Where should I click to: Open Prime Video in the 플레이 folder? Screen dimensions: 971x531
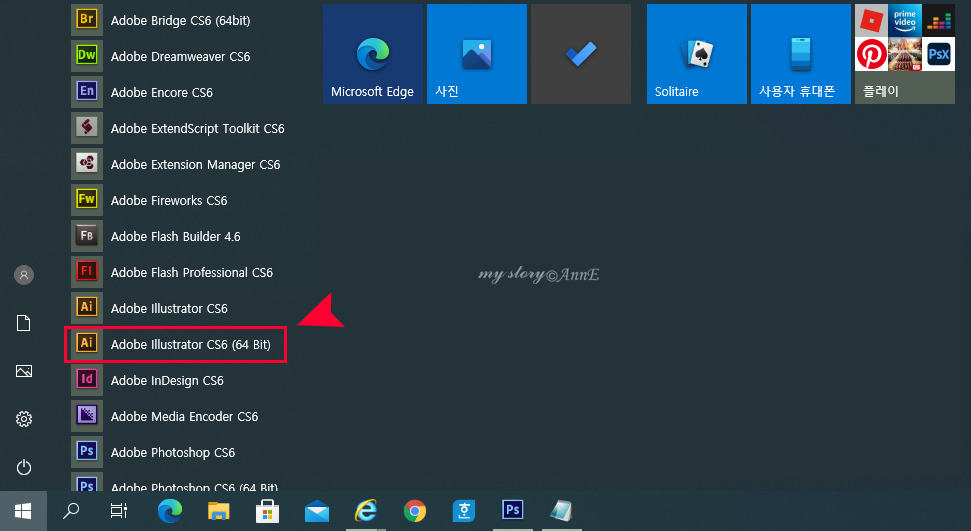(905, 20)
